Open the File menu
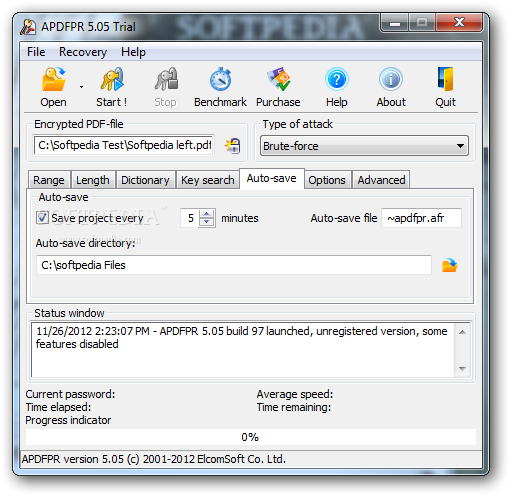 coord(36,52)
